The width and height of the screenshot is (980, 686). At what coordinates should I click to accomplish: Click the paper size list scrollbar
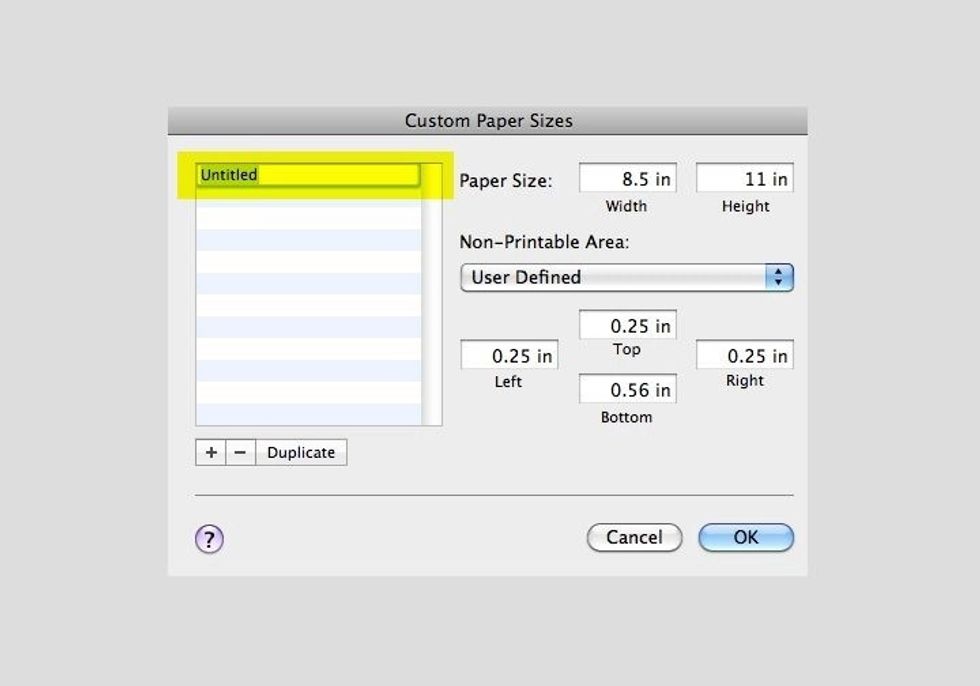point(432,300)
